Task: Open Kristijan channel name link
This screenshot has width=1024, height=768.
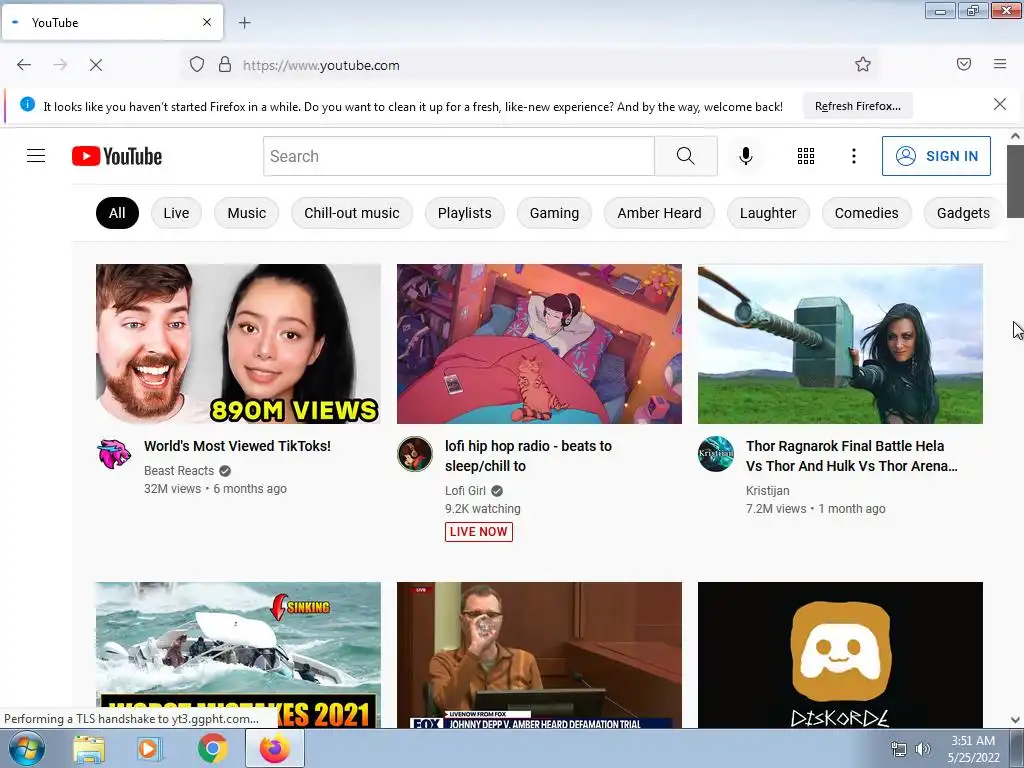Action: [x=767, y=490]
